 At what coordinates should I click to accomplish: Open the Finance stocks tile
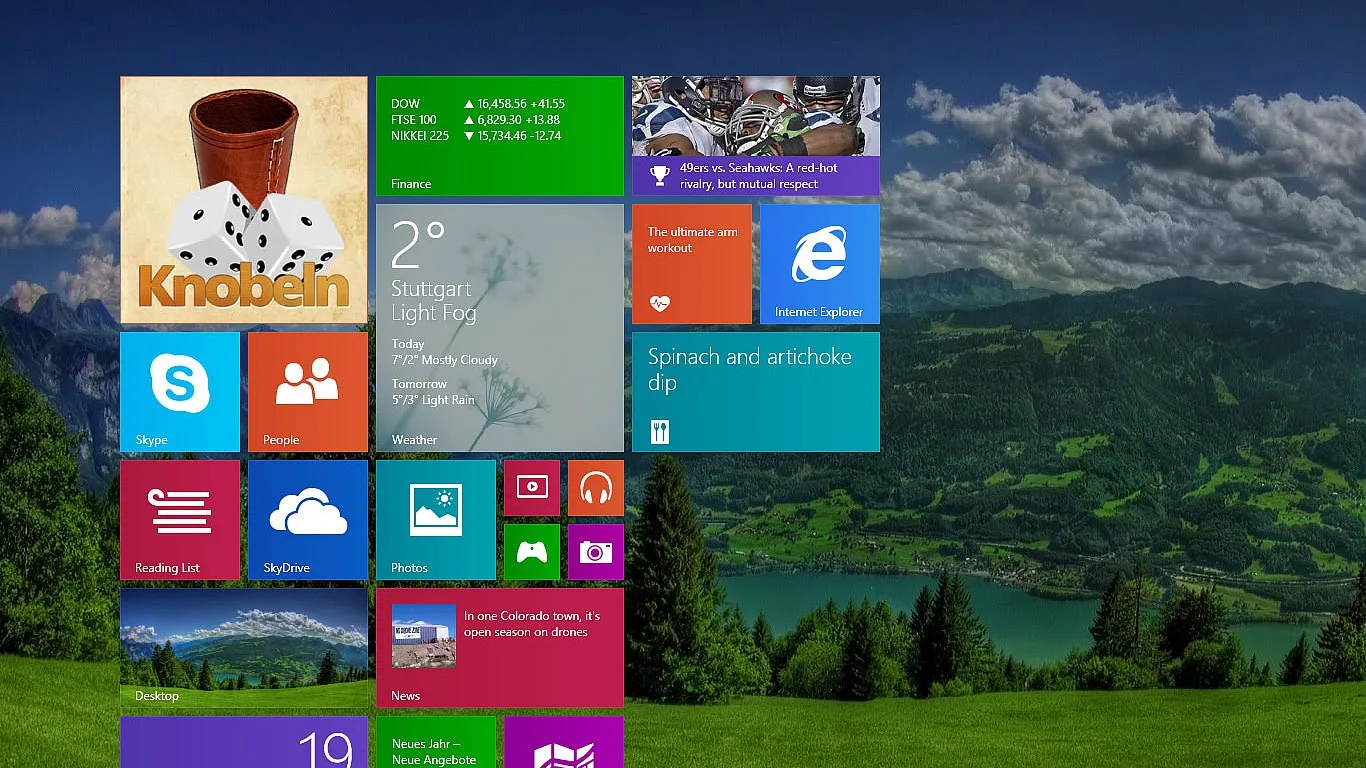(500, 136)
